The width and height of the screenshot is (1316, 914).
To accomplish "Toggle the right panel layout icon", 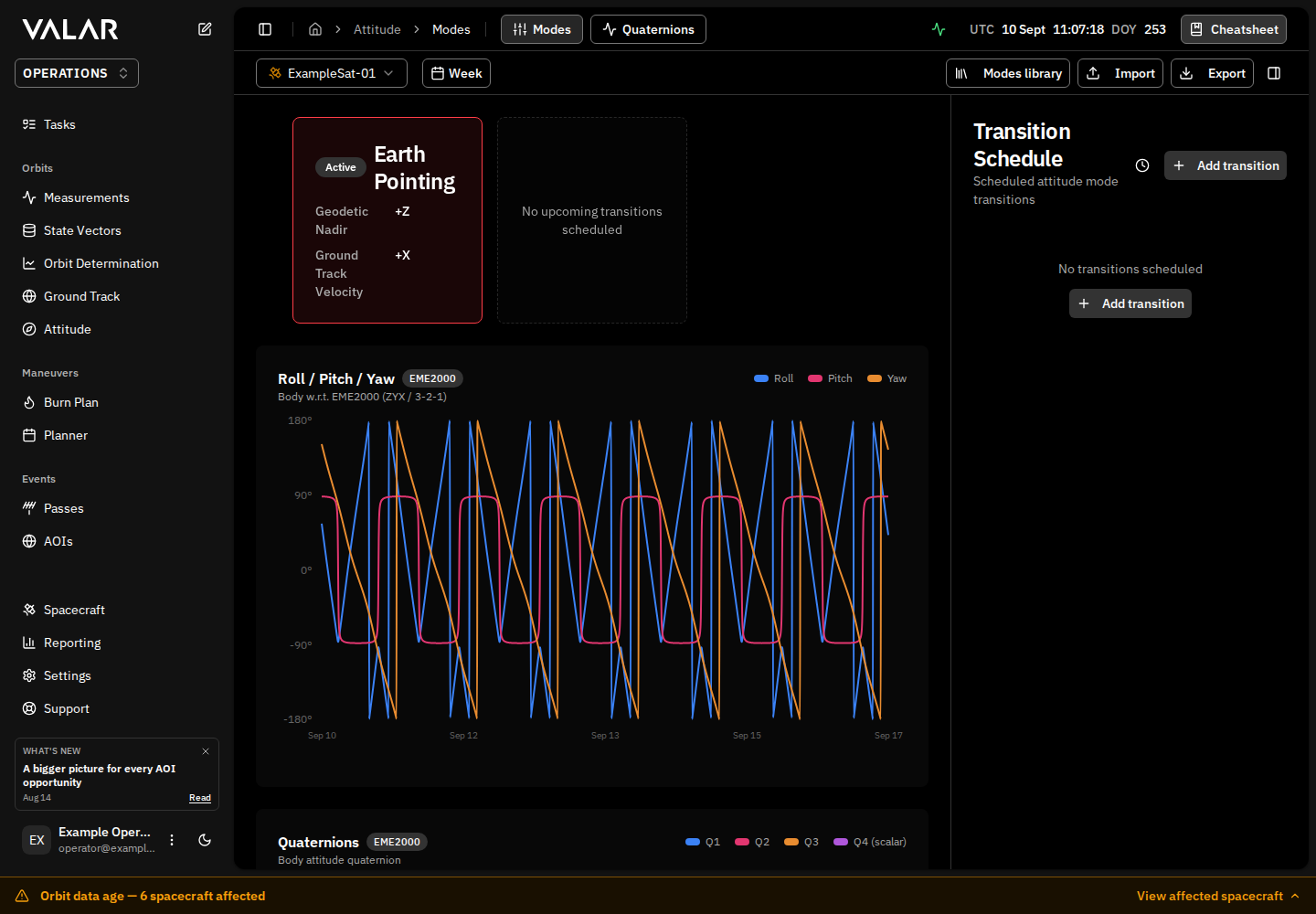I will 1274,73.
